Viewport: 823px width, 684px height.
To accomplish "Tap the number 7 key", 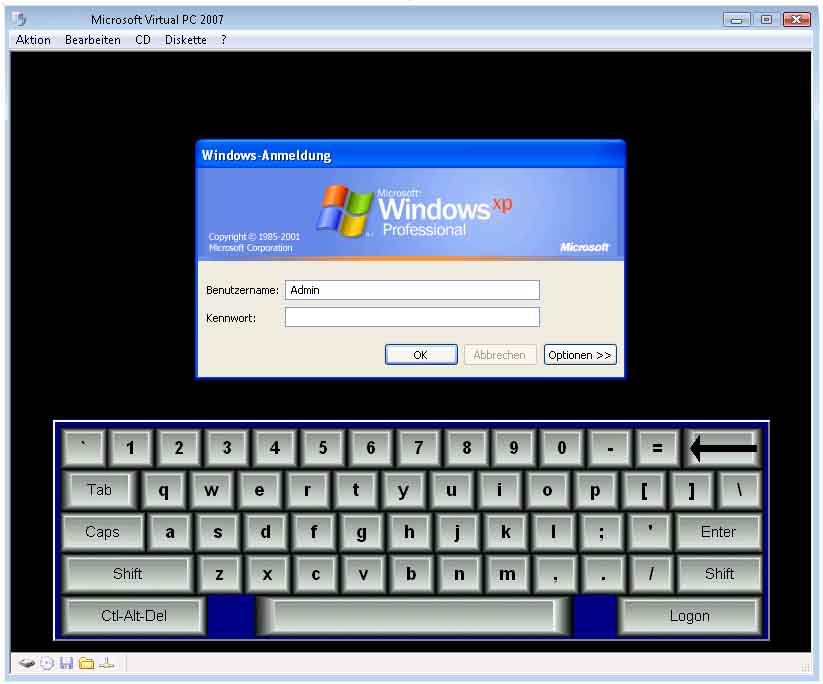I will 418,448.
